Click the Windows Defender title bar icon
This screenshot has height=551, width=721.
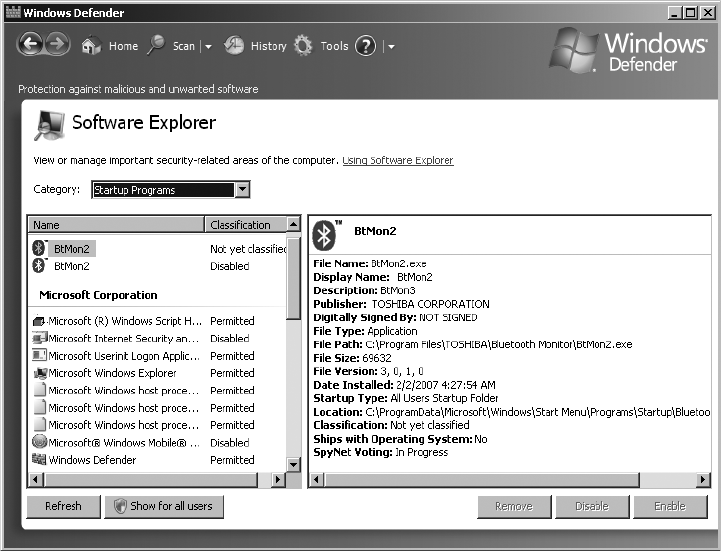(x=13, y=12)
